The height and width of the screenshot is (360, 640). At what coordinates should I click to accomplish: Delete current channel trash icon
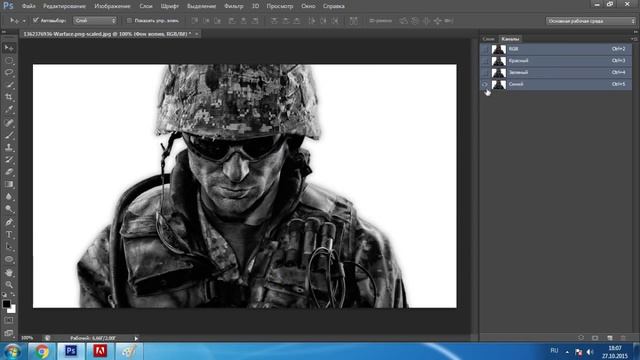623,338
